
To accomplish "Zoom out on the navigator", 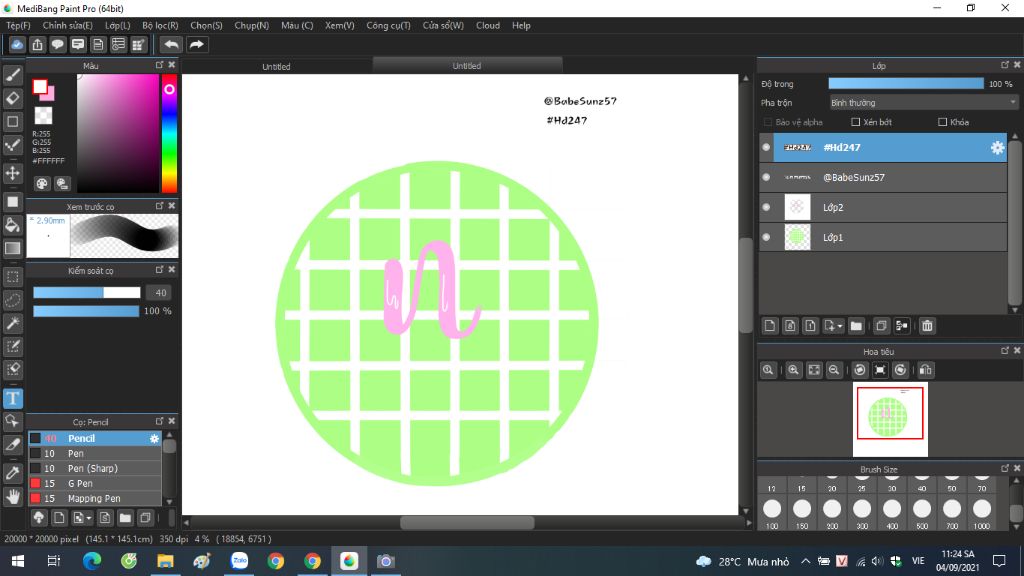I will [834, 370].
